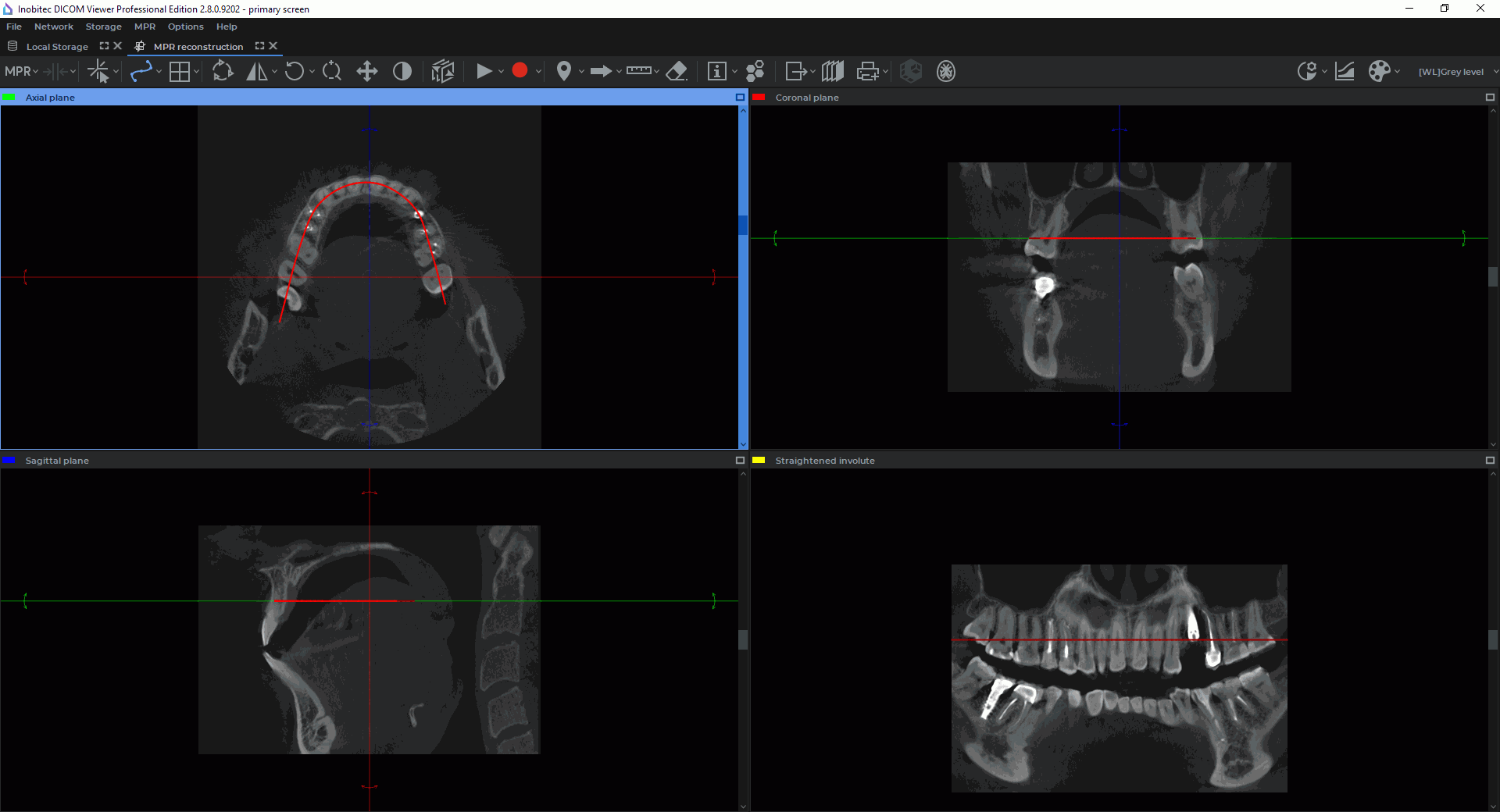Click the DICOM info icon
Image resolution: width=1500 pixels, height=812 pixels.
[716, 72]
